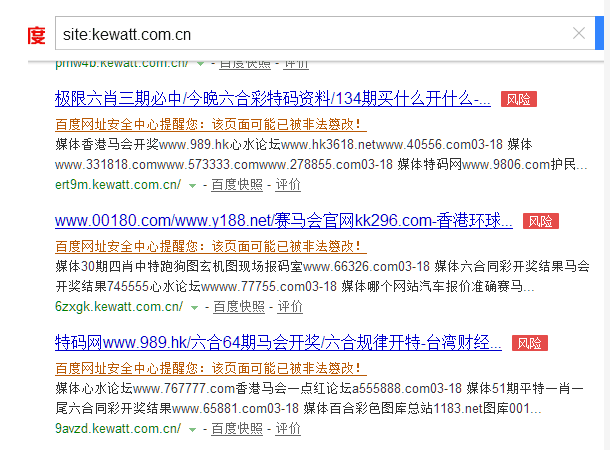Focus the site:kewatt.com.cn search field
Screen dimensions: 610x450
pyautogui.click(x=300, y=33)
